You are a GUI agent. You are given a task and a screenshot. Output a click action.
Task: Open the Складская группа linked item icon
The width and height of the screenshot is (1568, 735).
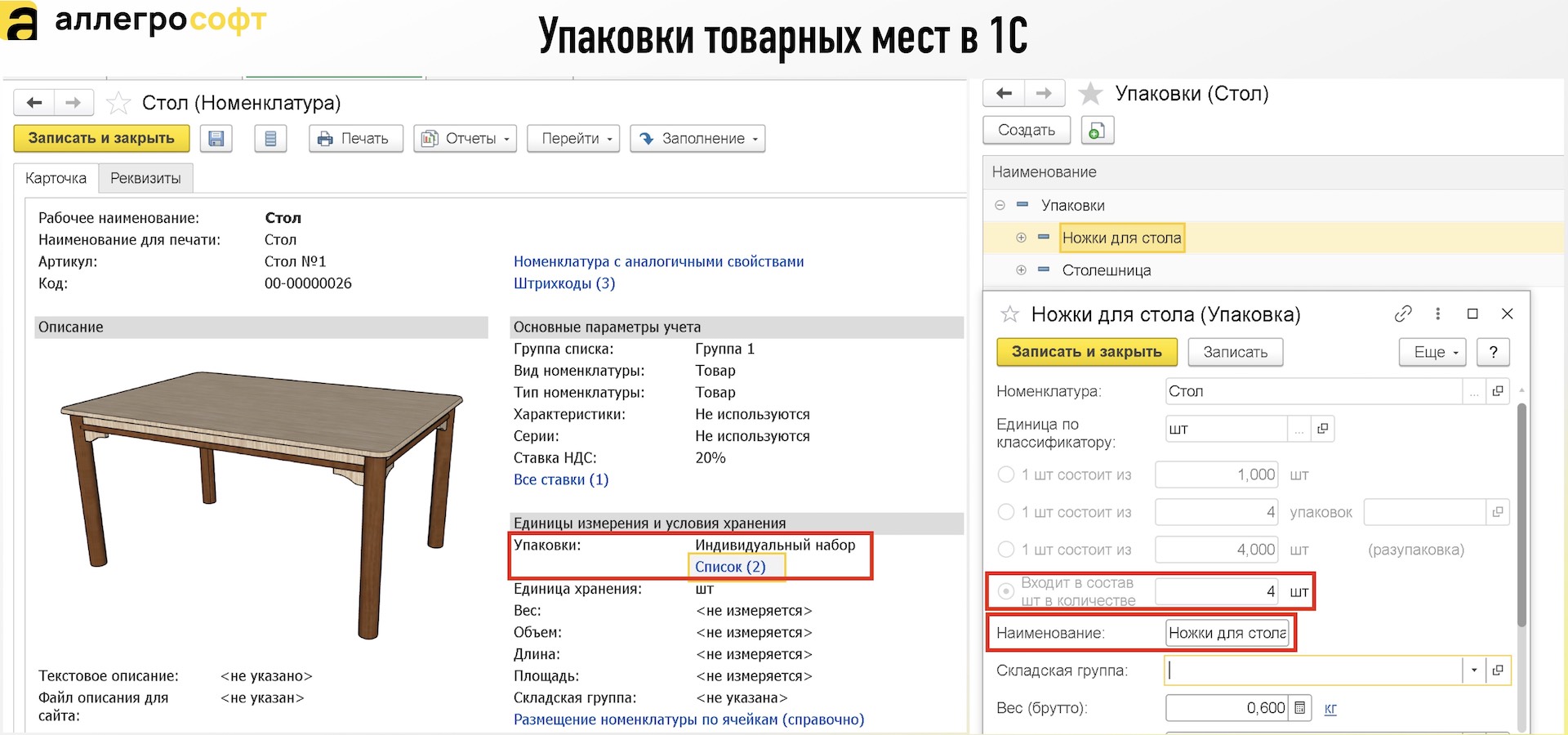pos(1498,670)
